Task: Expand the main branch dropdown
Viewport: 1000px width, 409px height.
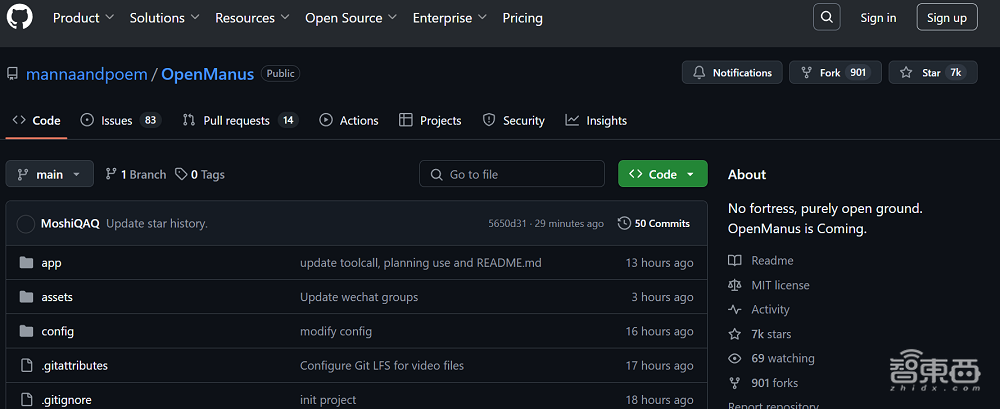Action: [49, 174]
